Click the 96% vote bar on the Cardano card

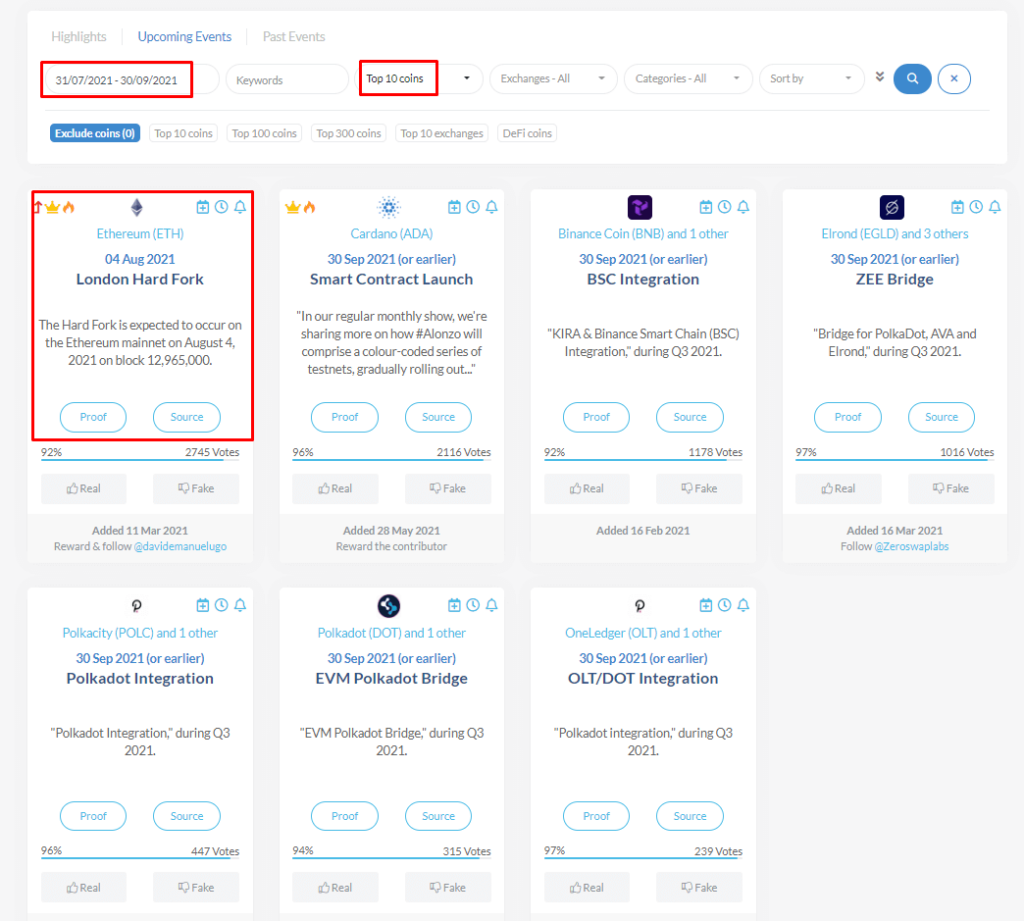coord(391,460)
